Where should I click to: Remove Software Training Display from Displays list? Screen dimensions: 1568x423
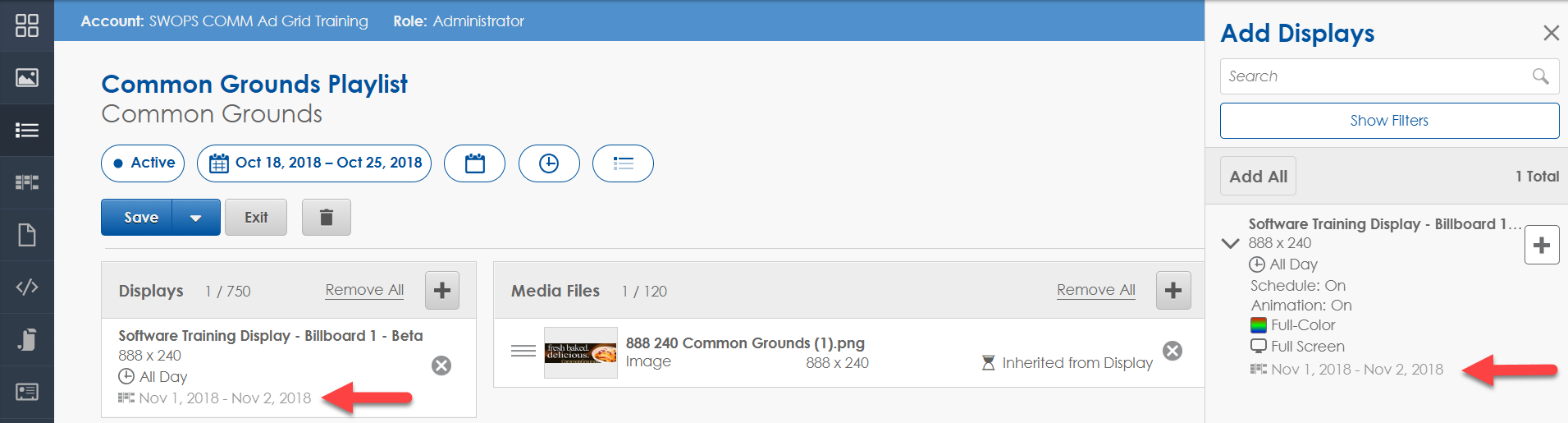441,366
